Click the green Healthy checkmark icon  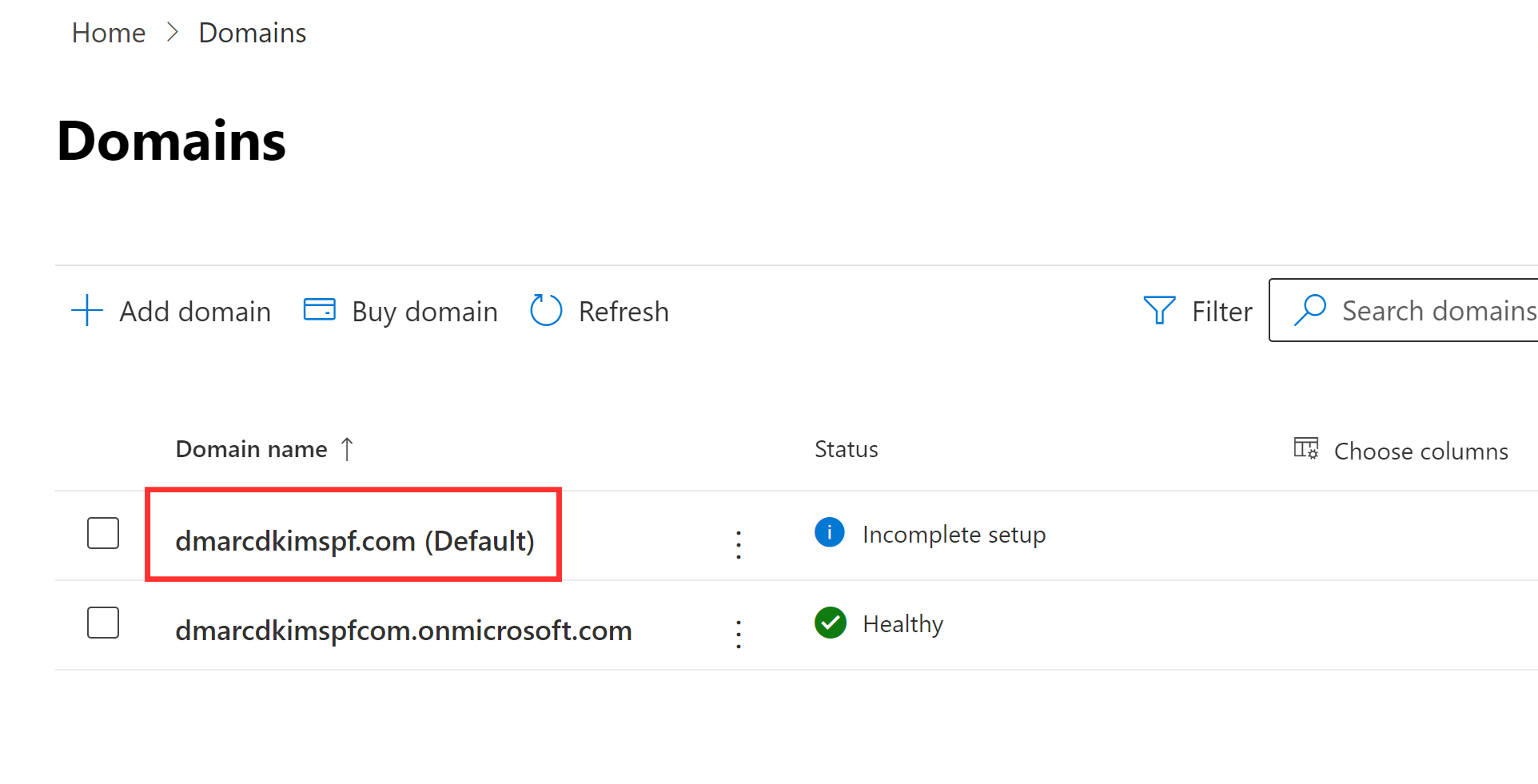(831, 623)
